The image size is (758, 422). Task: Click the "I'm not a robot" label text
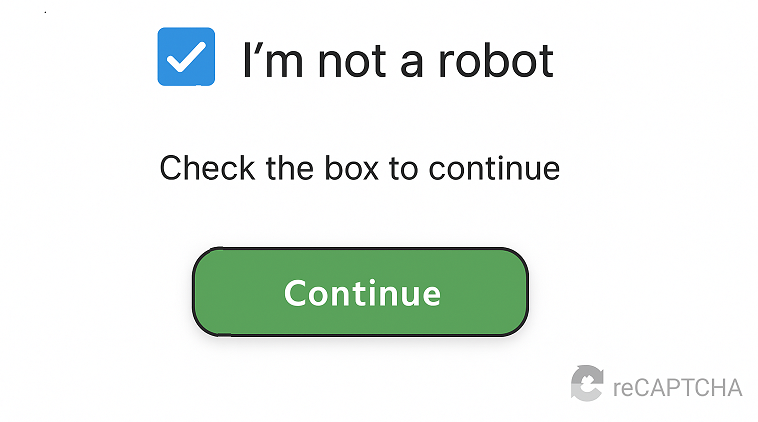click(x=397, y=60)
